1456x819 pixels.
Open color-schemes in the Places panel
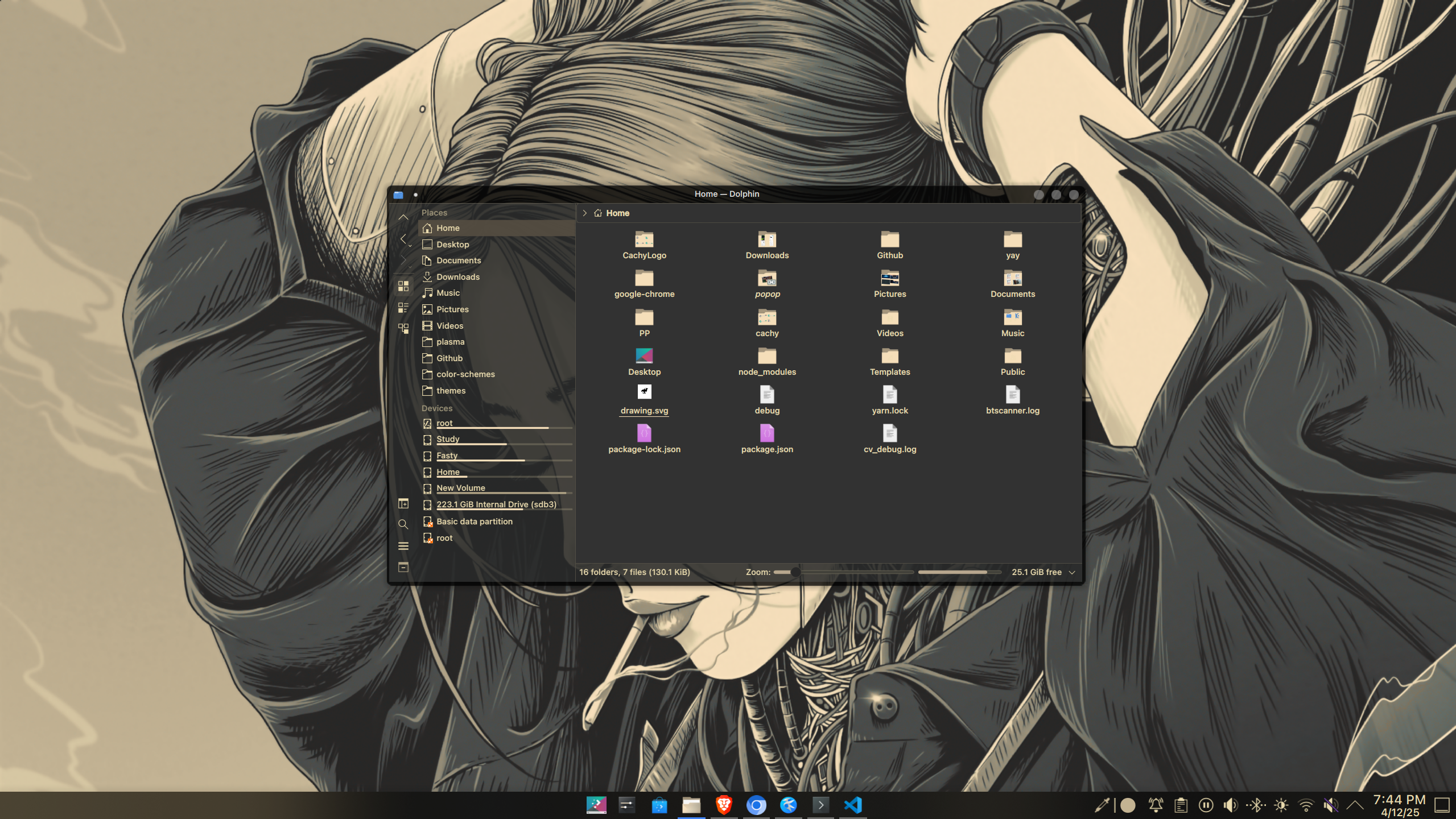pyautogui.click(x=496, y=374)
